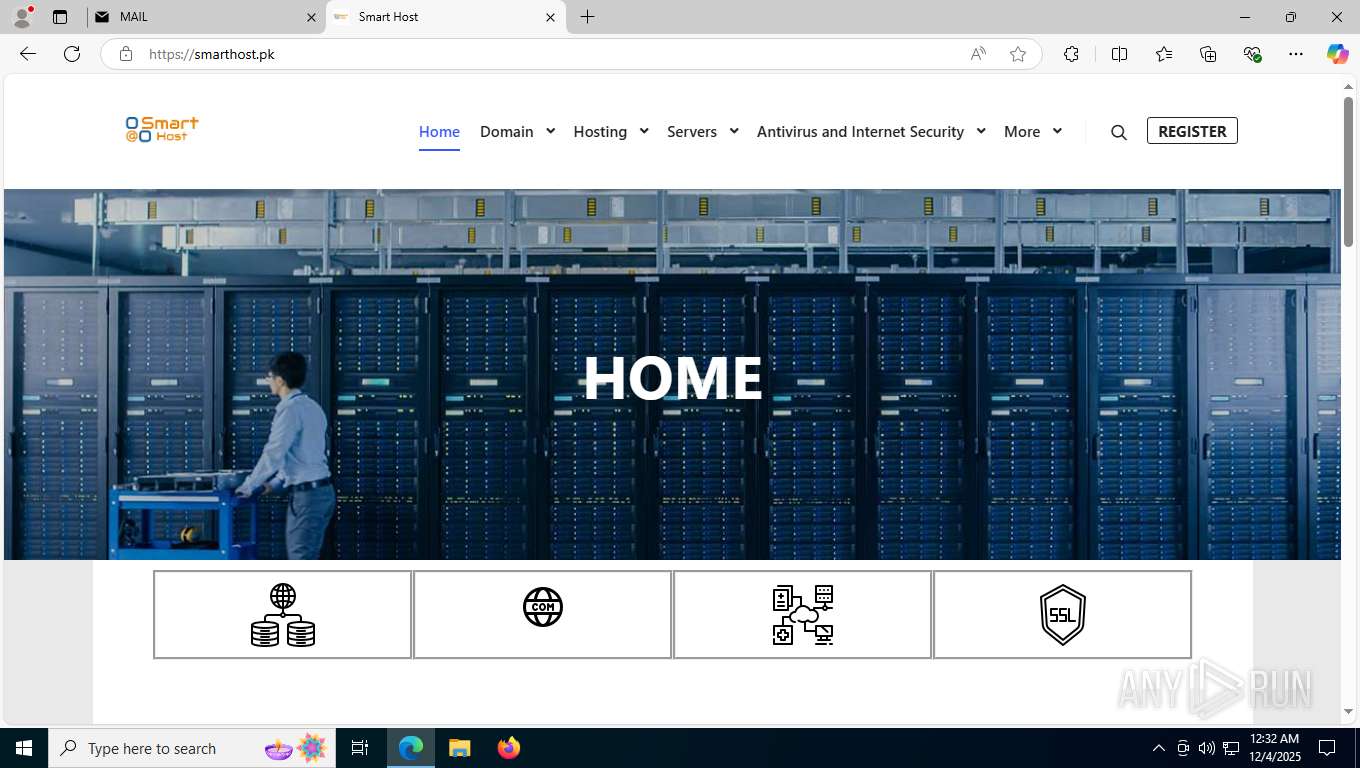Open the Hosting nav item
This screenshot has height=768, width=1360.
tap(600, 131)
